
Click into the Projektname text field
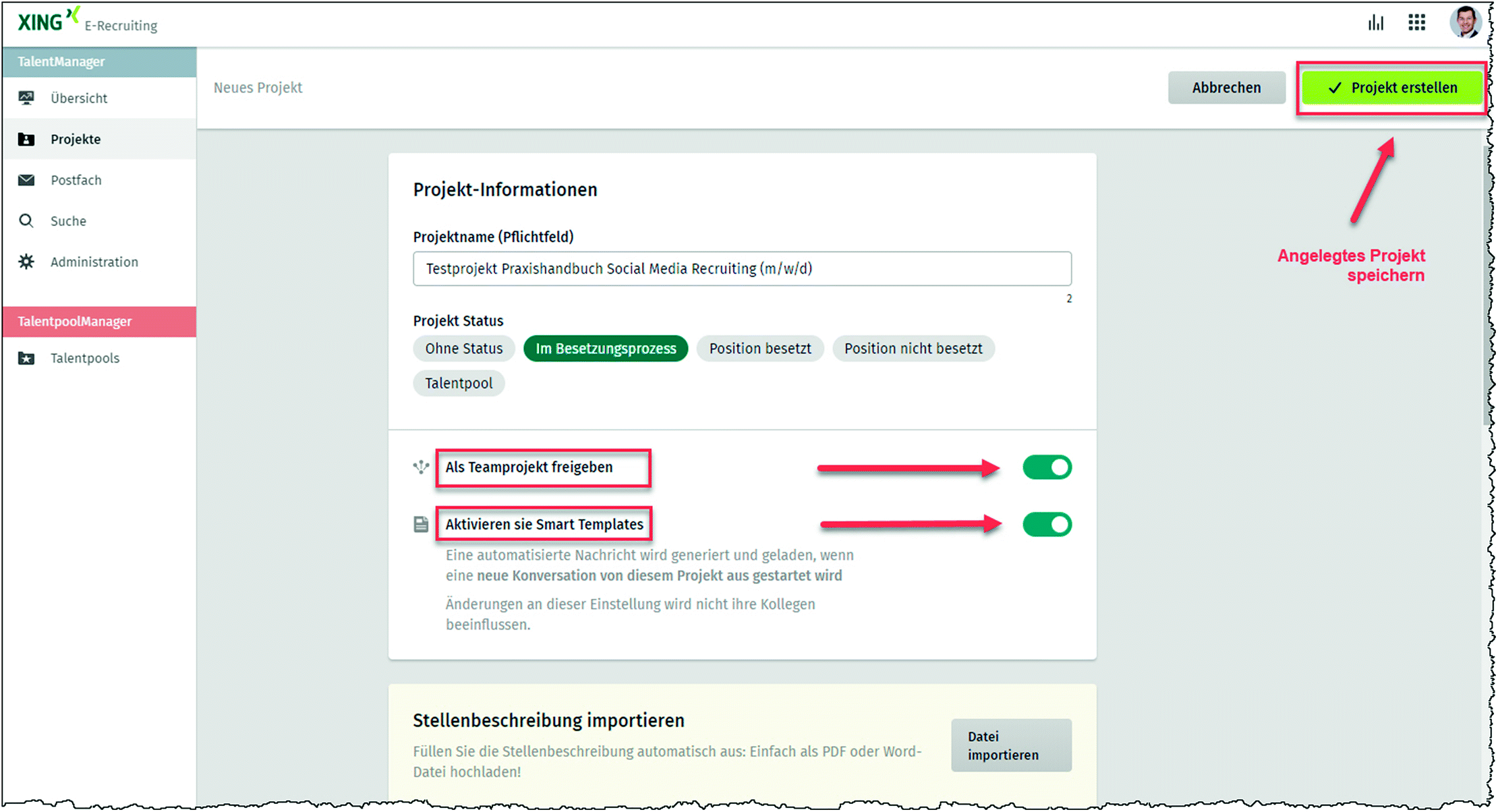741,269
